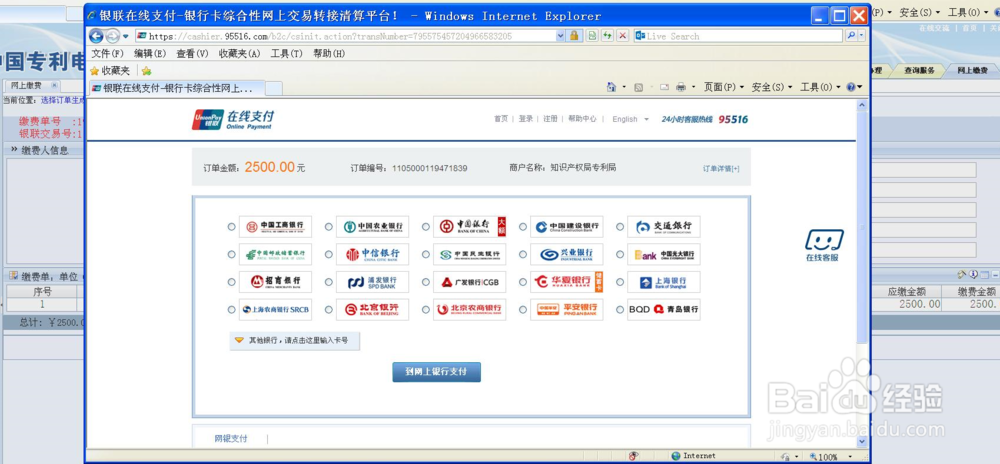Open the 编辑(E) menu
The image size is (1000, 464).
tap(150, 54)
